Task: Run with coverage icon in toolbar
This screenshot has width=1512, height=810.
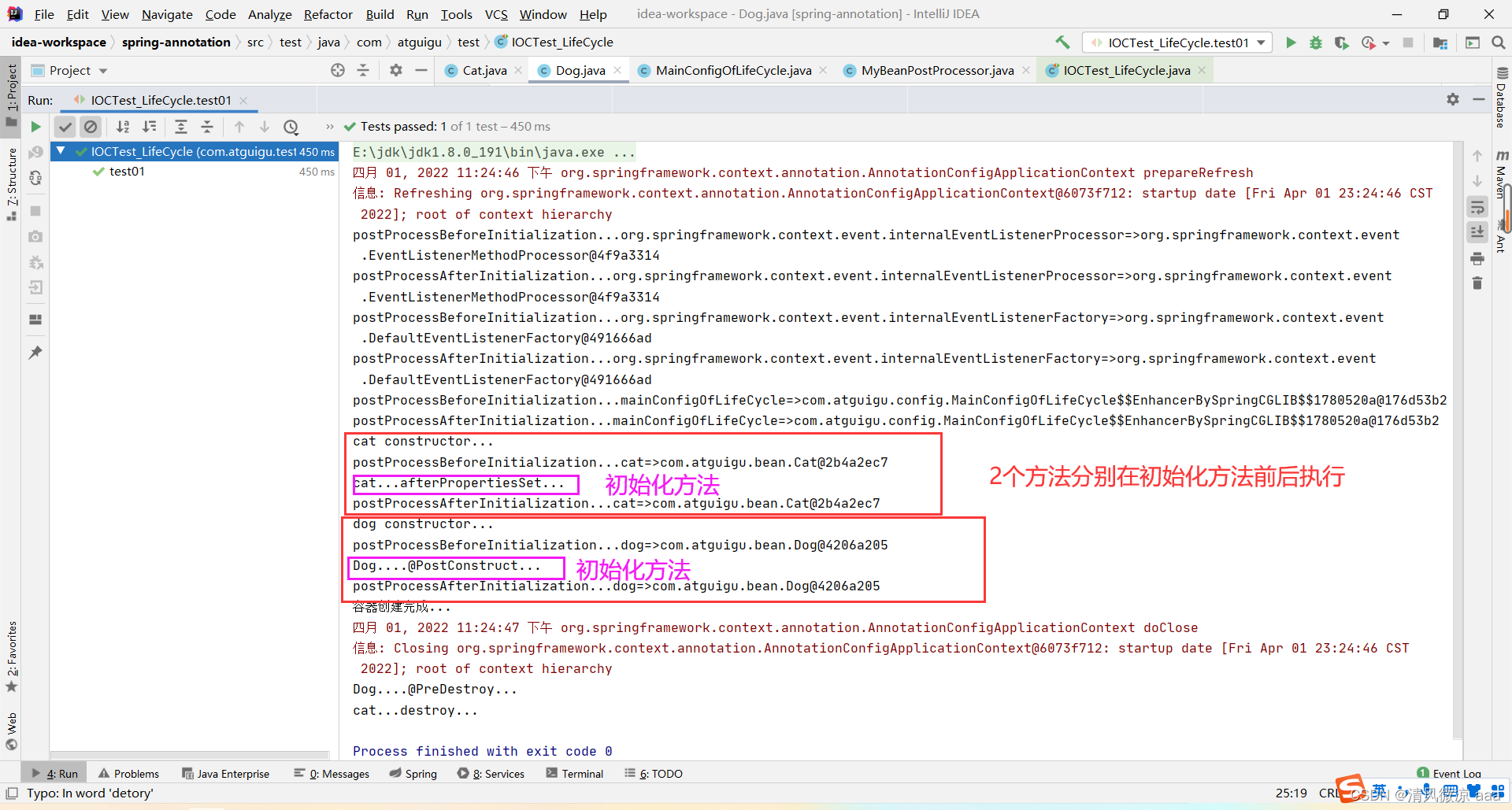Action: [1341, 43]
